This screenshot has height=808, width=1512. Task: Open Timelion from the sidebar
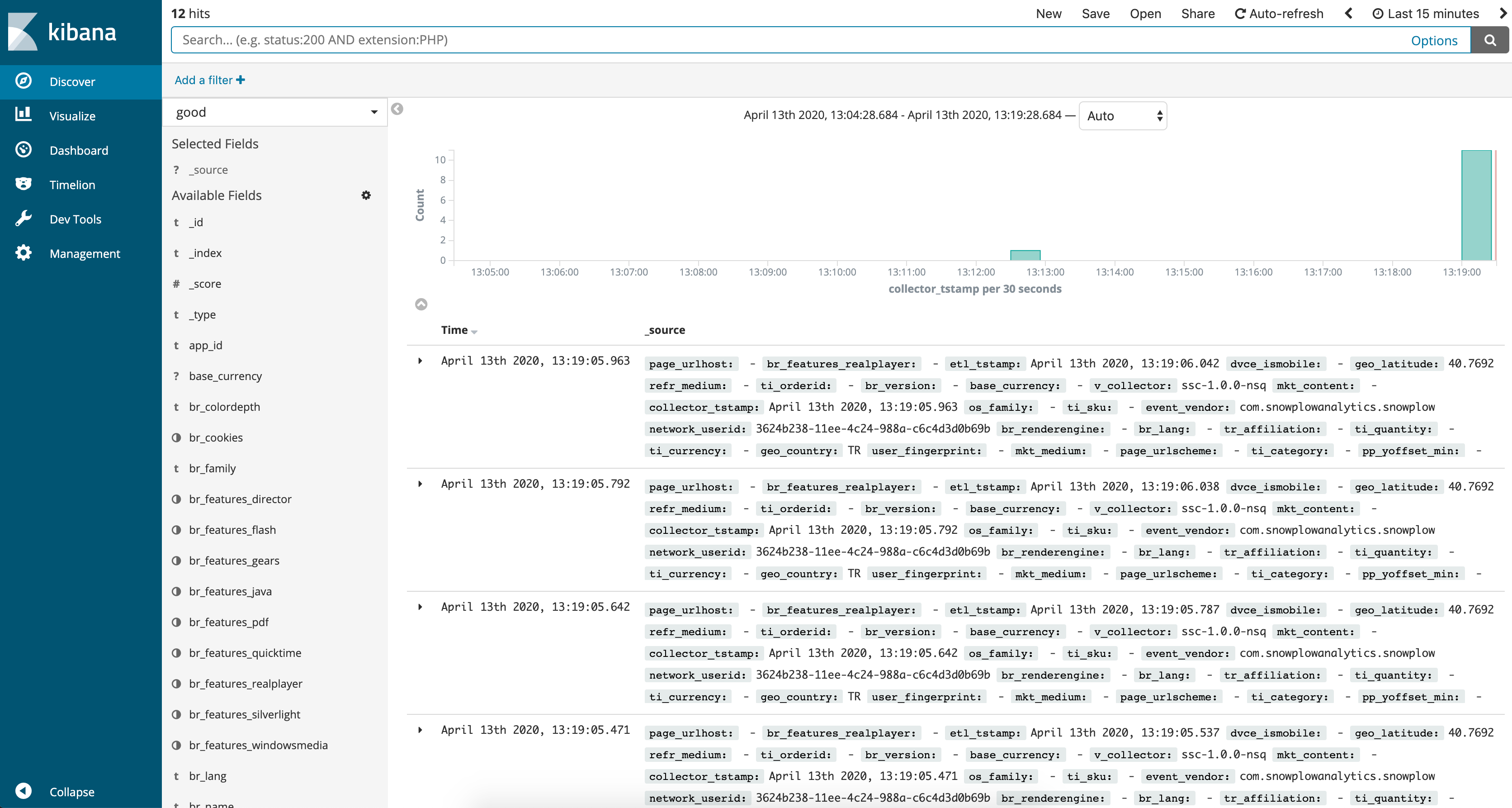coord(24,184)
